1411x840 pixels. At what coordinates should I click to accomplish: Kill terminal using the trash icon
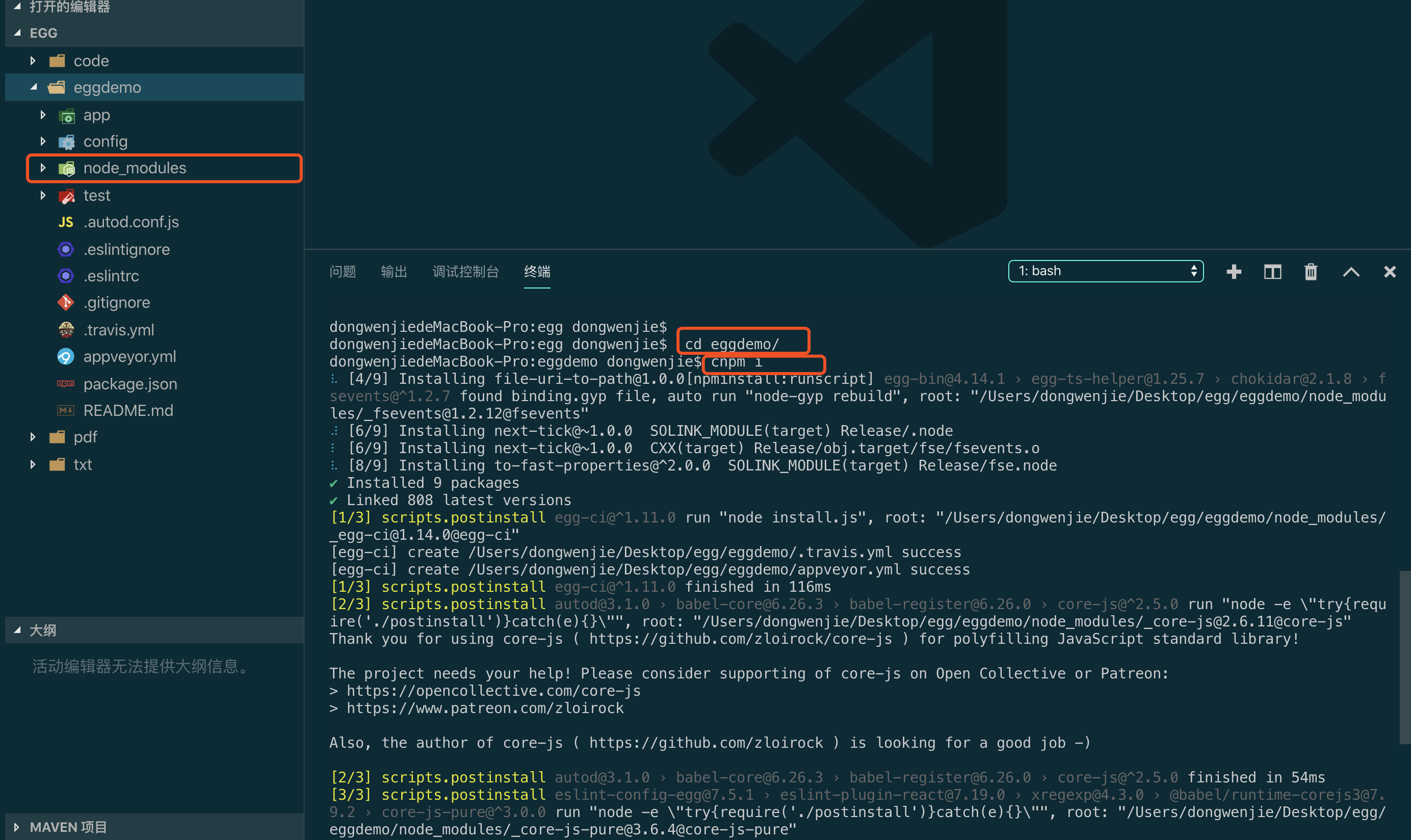coord(1311,272)
